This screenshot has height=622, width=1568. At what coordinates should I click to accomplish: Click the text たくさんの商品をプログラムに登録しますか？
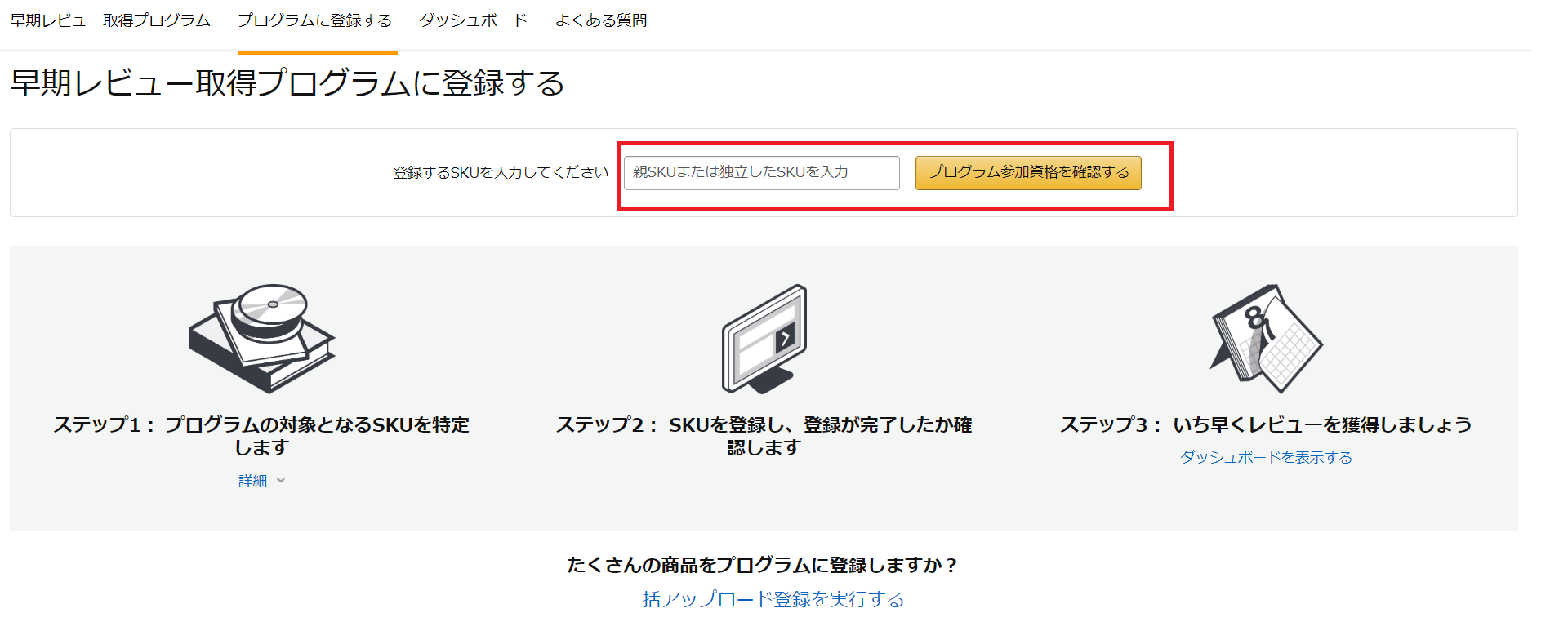tap(764, 565)
